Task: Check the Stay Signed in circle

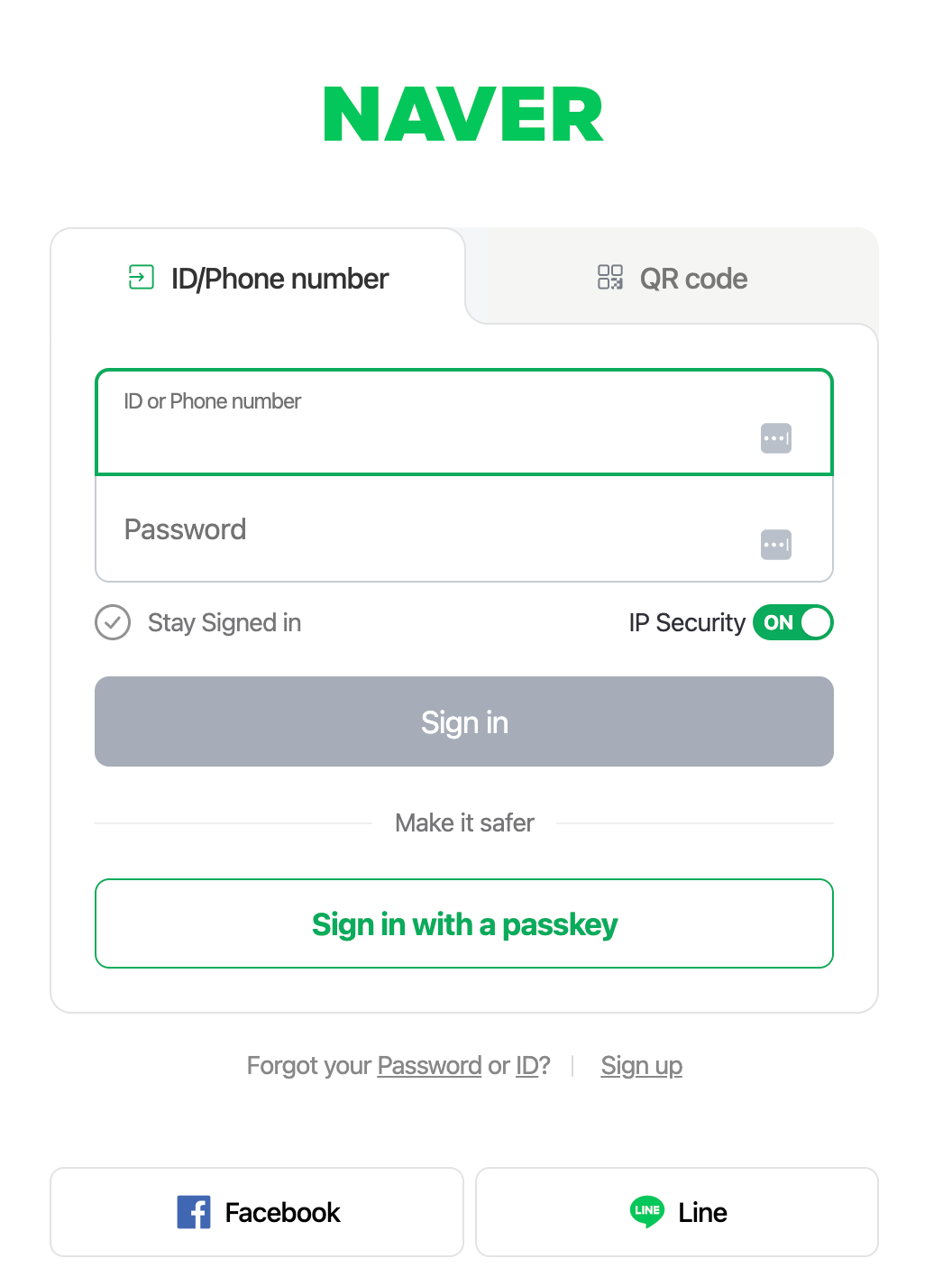Action: [x=113, y=622]
